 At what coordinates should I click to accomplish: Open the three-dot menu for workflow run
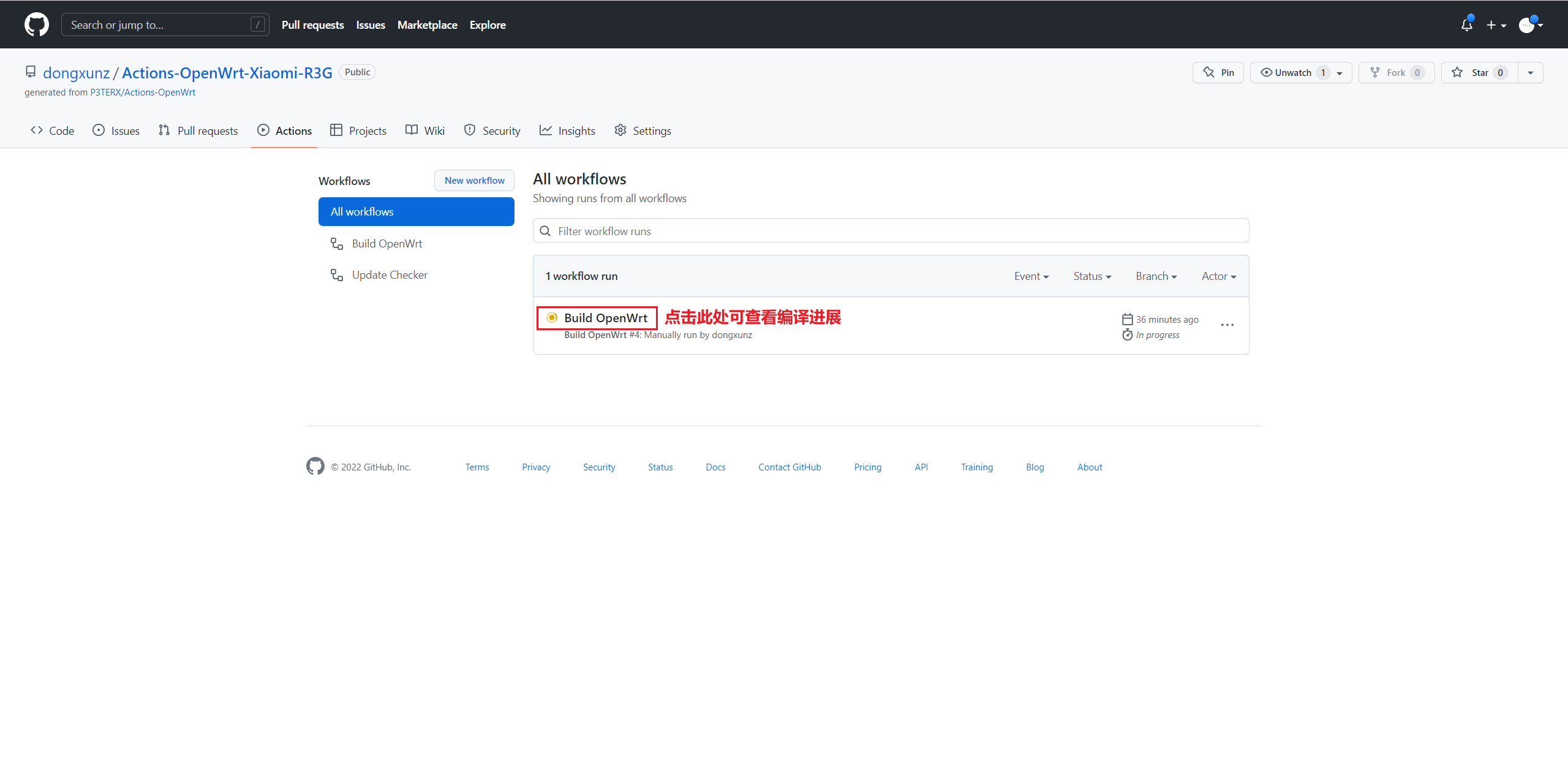1227,325
